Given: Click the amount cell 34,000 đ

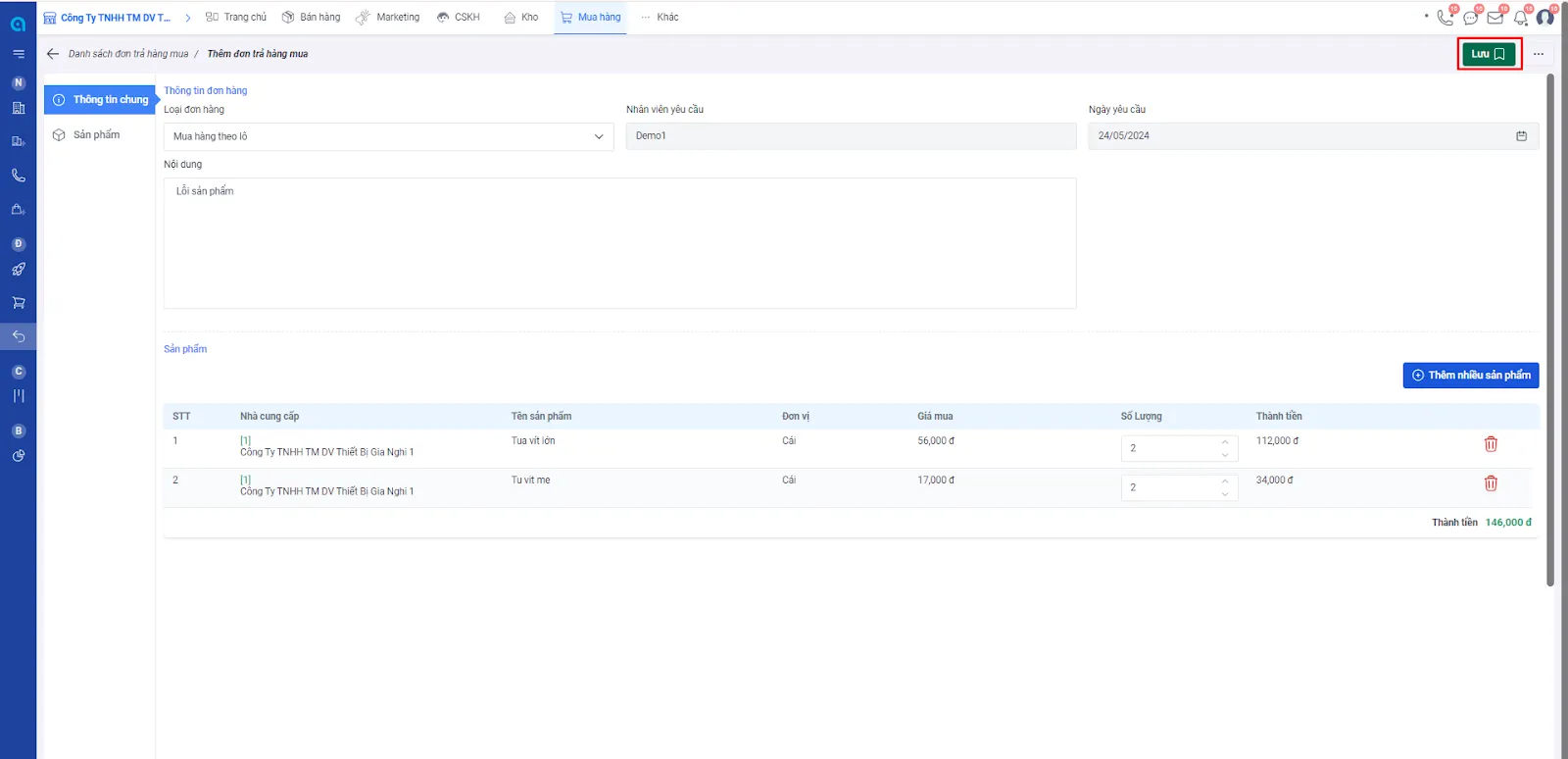Looking at the screenshot, I should click(1275, 481).
